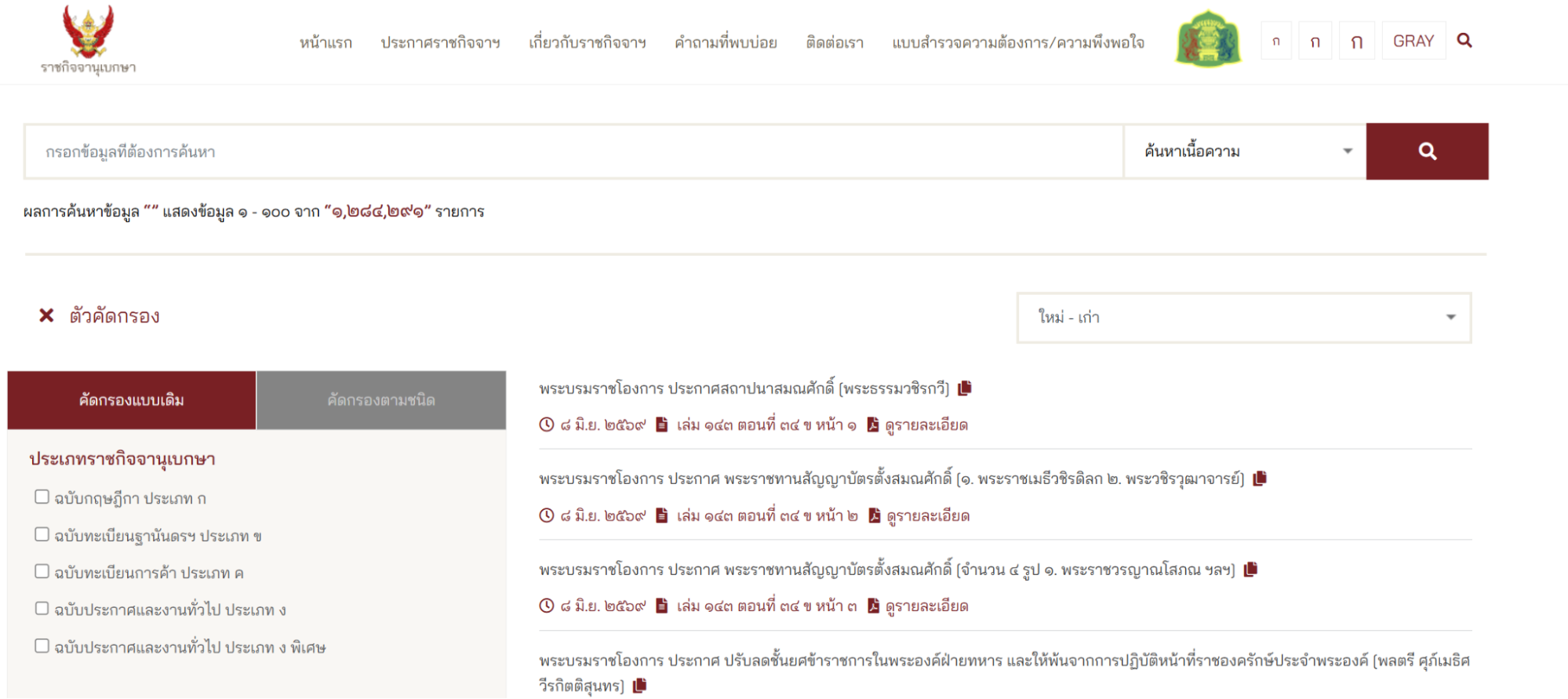Click the red search submit button
The height and width of the screenshot is (699, 1568).
(x=1427, y=151)
